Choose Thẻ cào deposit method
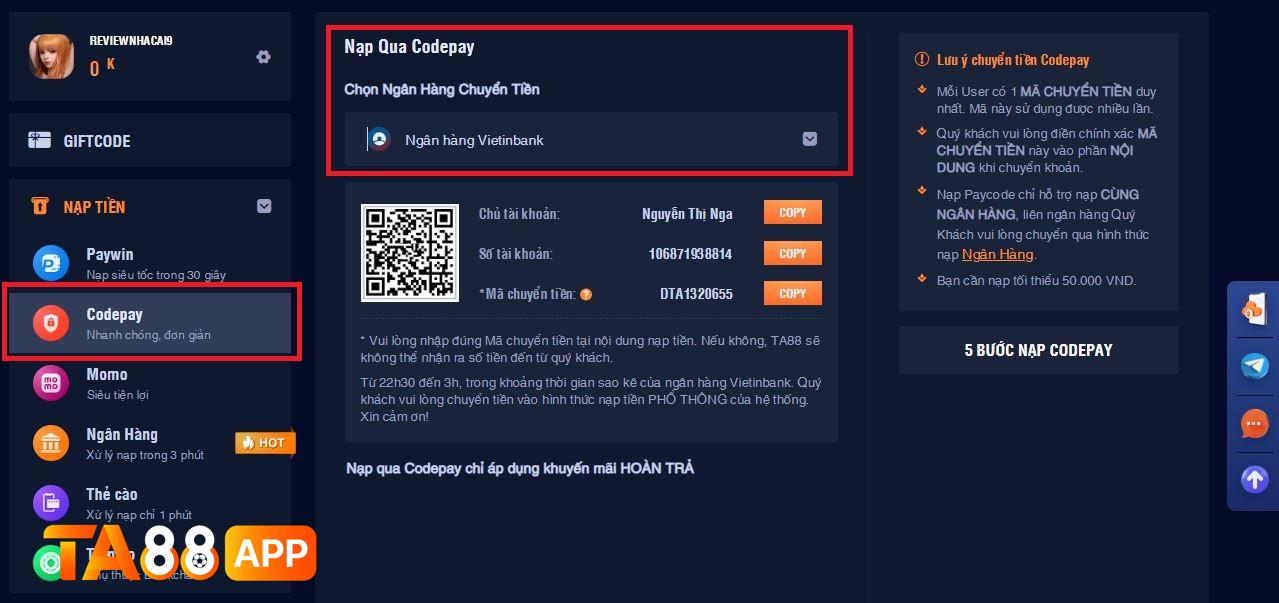1279x603 pixels. pyautogui.click(x=150, y=503)
